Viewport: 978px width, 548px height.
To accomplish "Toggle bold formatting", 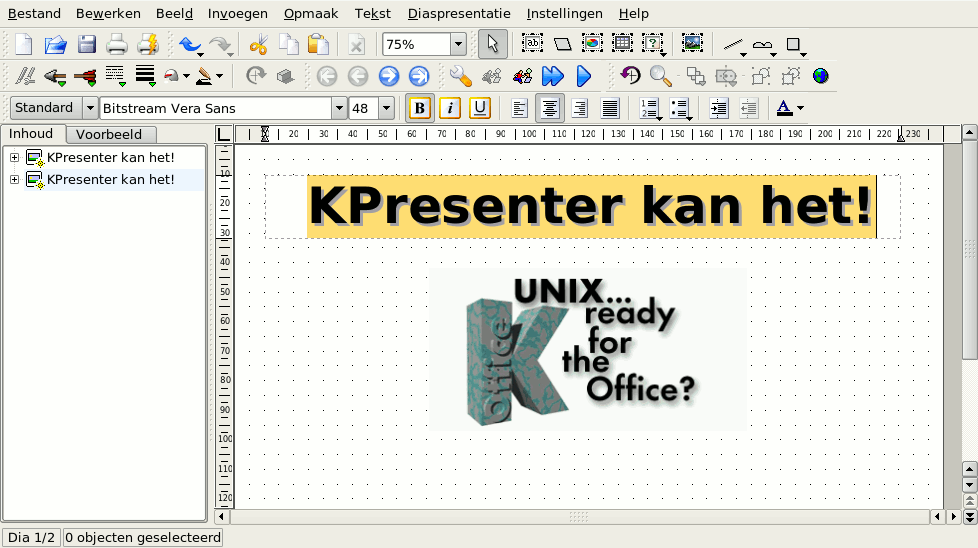I will click(420, 108).
